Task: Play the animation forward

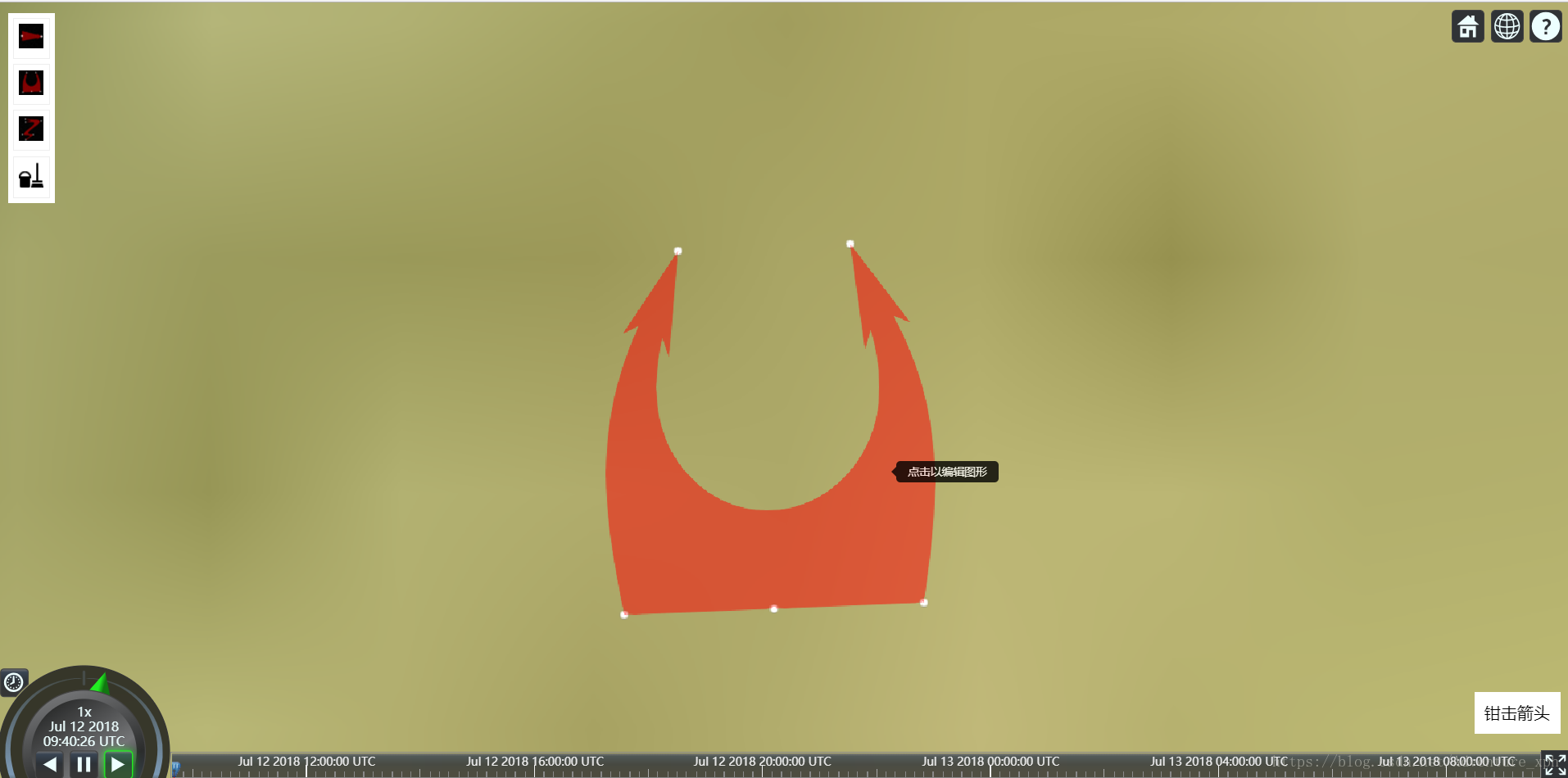Action: 118,764
